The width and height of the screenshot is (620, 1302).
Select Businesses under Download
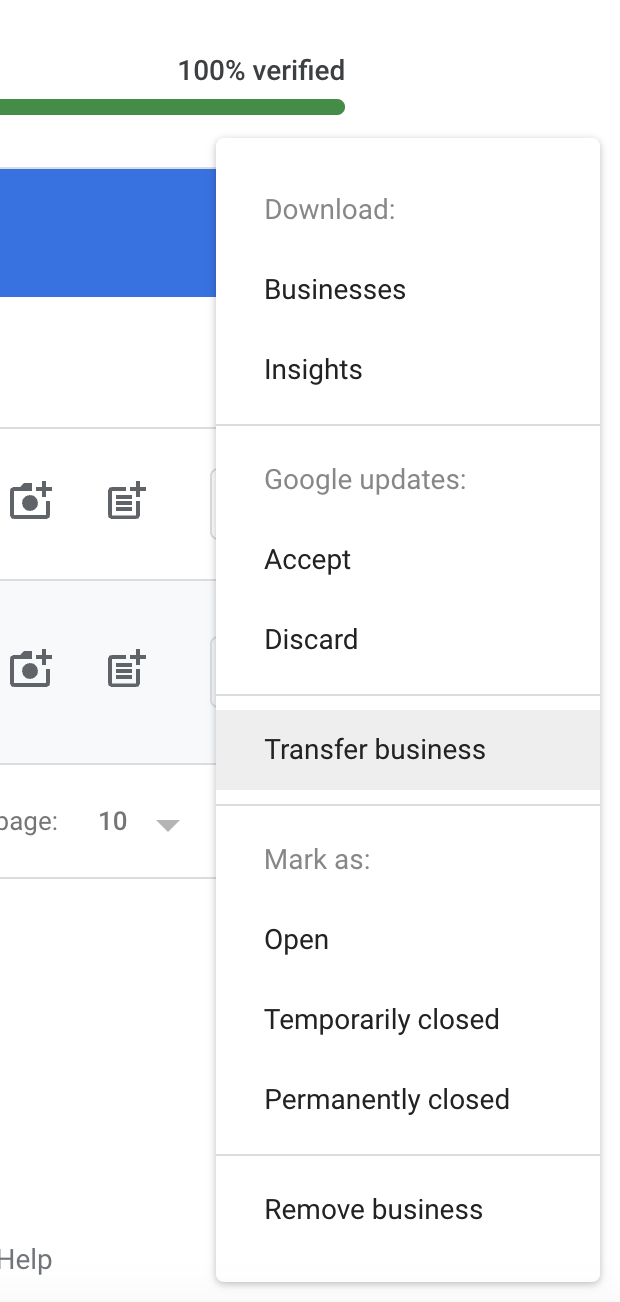335,290
